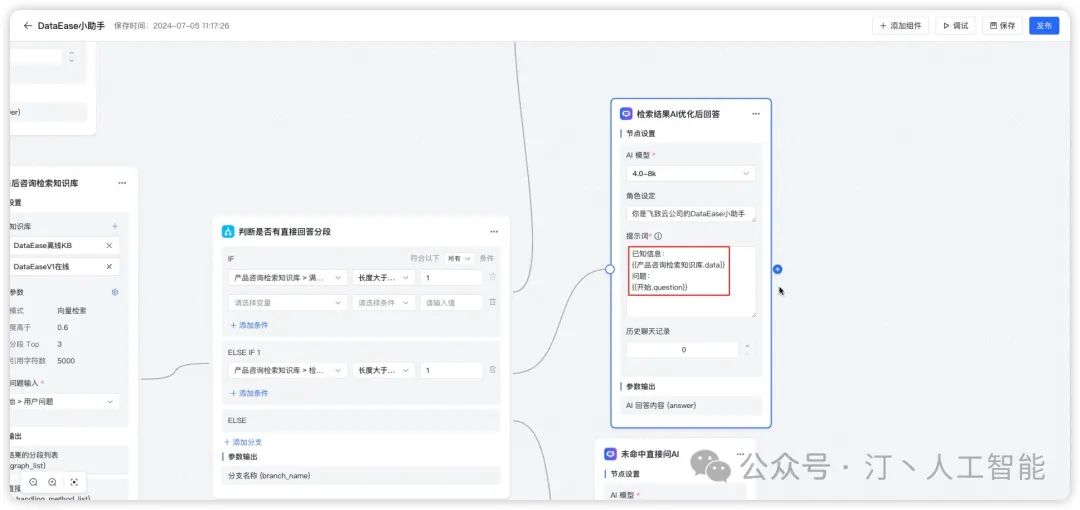Open more options for 判断是否有直接回答分段 node
This screenshot has width=1080, height=510.
click(x=494, y=232)
